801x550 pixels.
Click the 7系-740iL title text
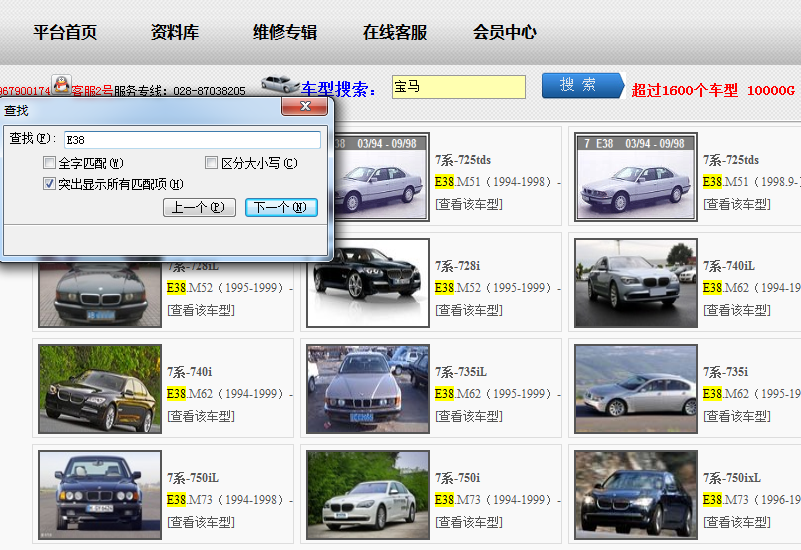(x=729, y=266)
